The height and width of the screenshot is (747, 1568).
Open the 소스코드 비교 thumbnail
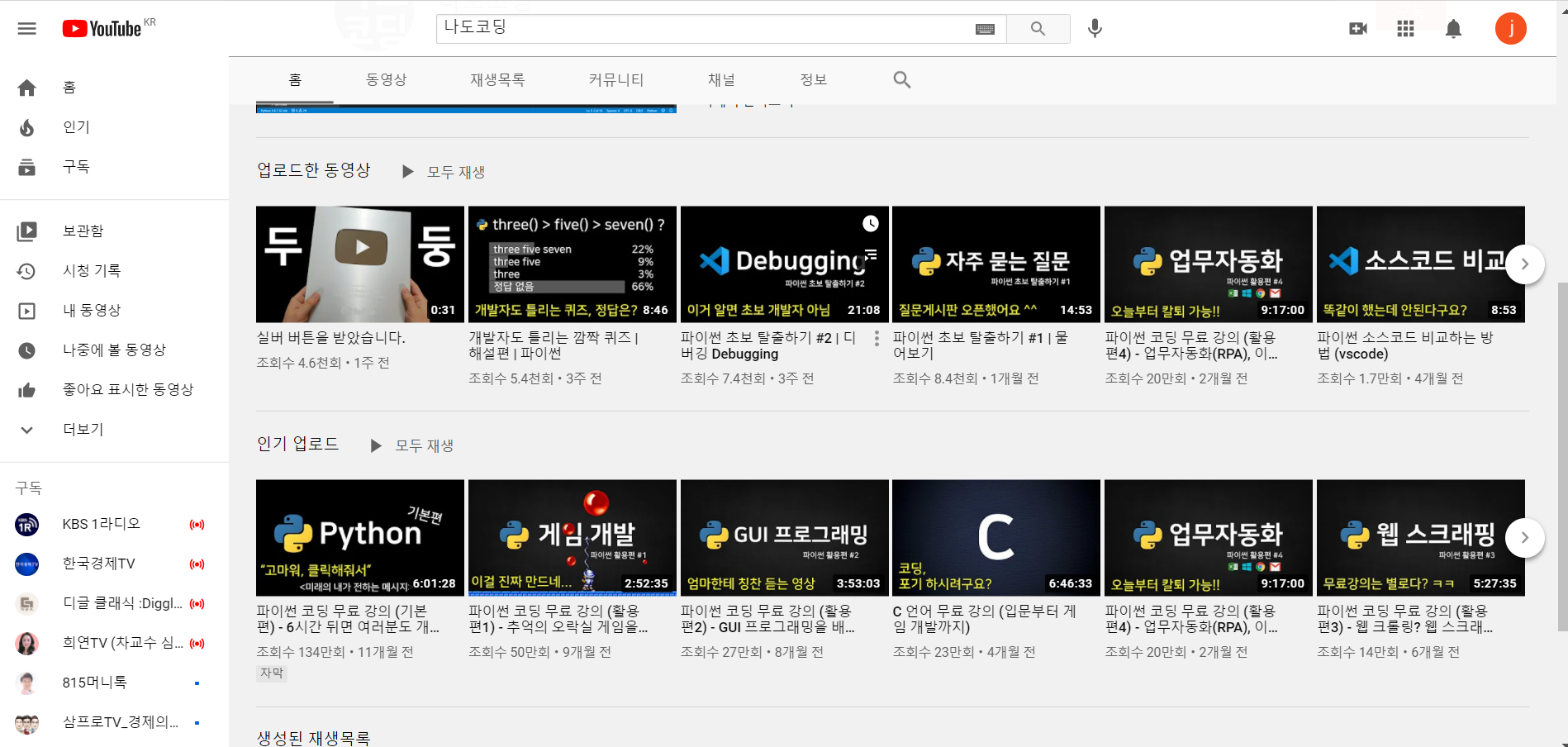pyautogui.click(x=1421, y=264)
